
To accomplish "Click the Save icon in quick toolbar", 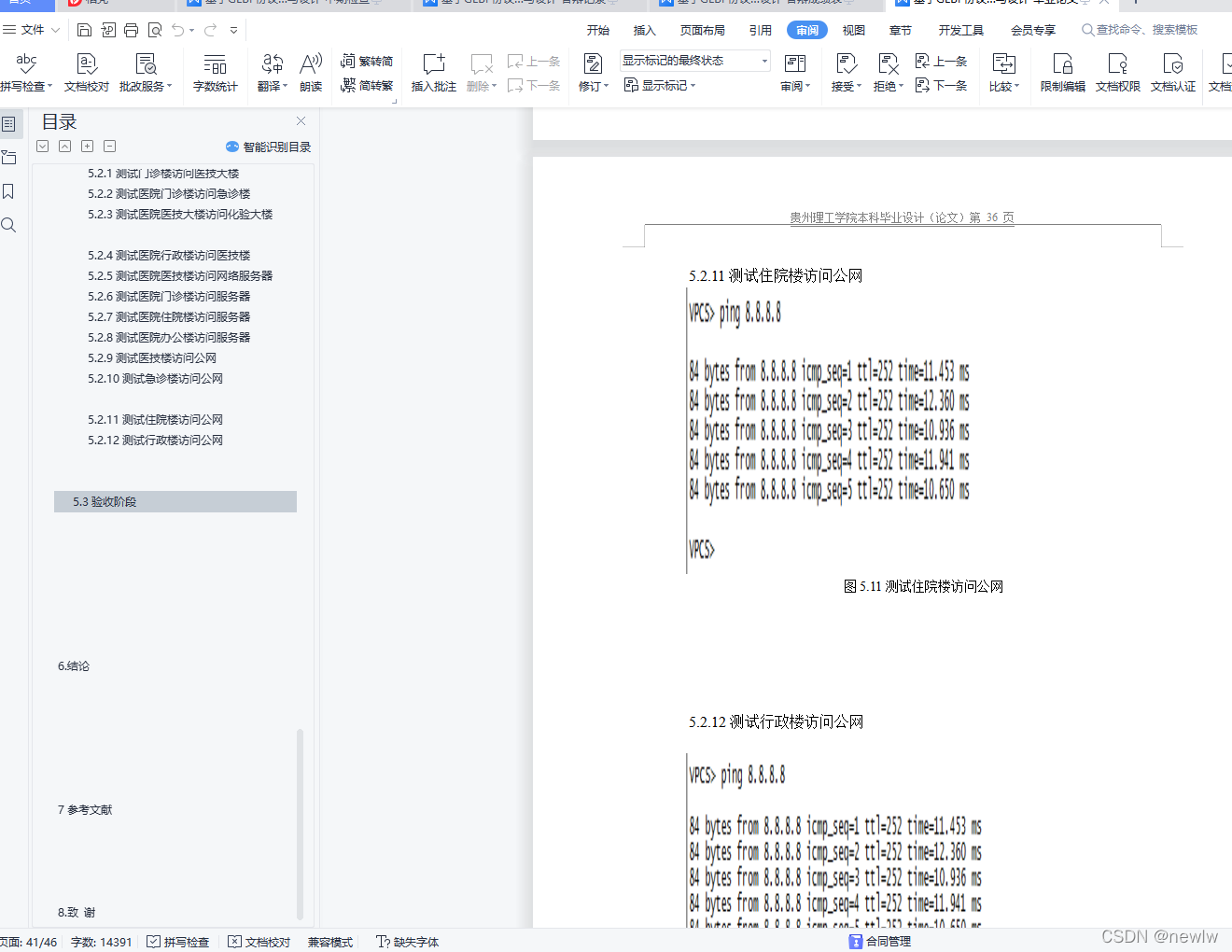I will pos(84,30).
